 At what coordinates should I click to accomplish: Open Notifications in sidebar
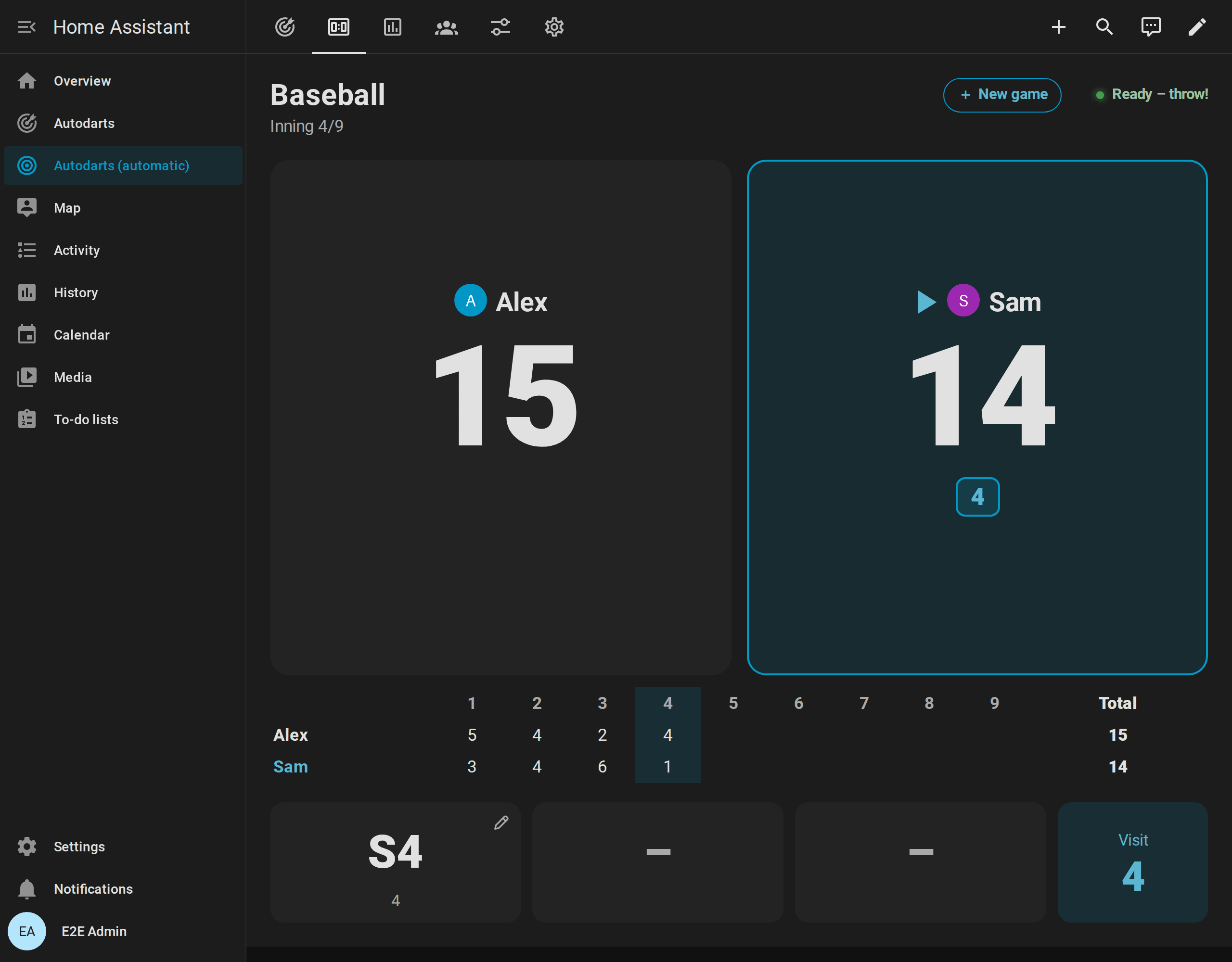(x=123, y=889)
